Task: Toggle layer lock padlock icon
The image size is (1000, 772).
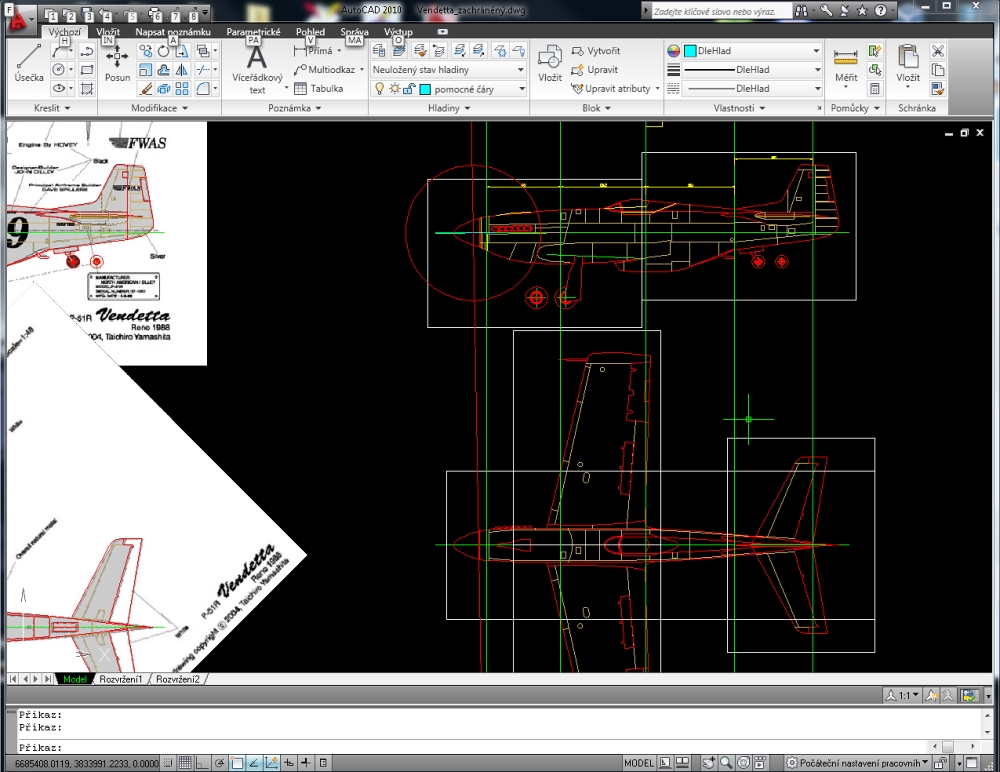Action: [x=409, y=89]
